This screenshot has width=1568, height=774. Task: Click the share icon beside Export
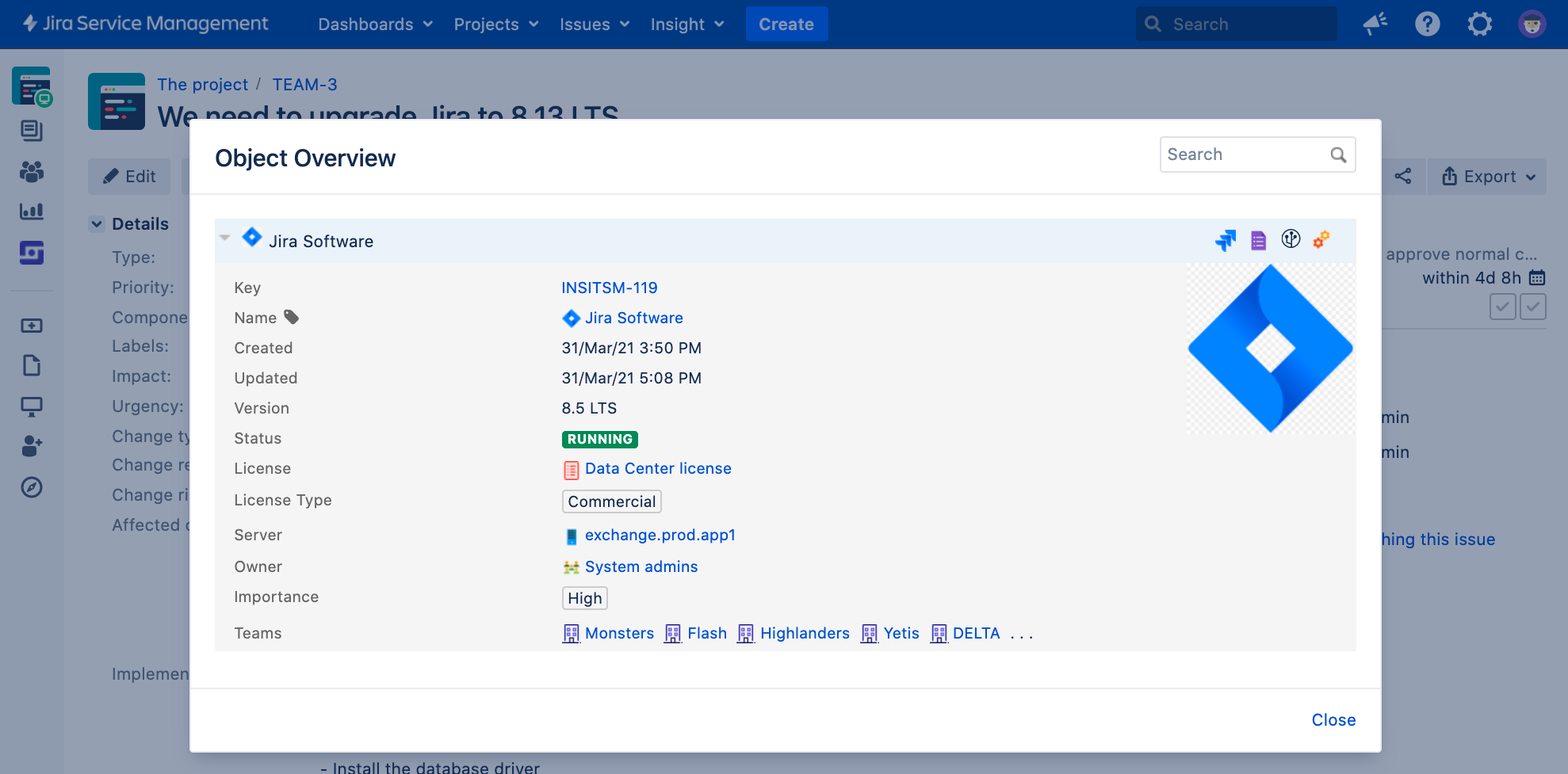tap(1403, 176)
